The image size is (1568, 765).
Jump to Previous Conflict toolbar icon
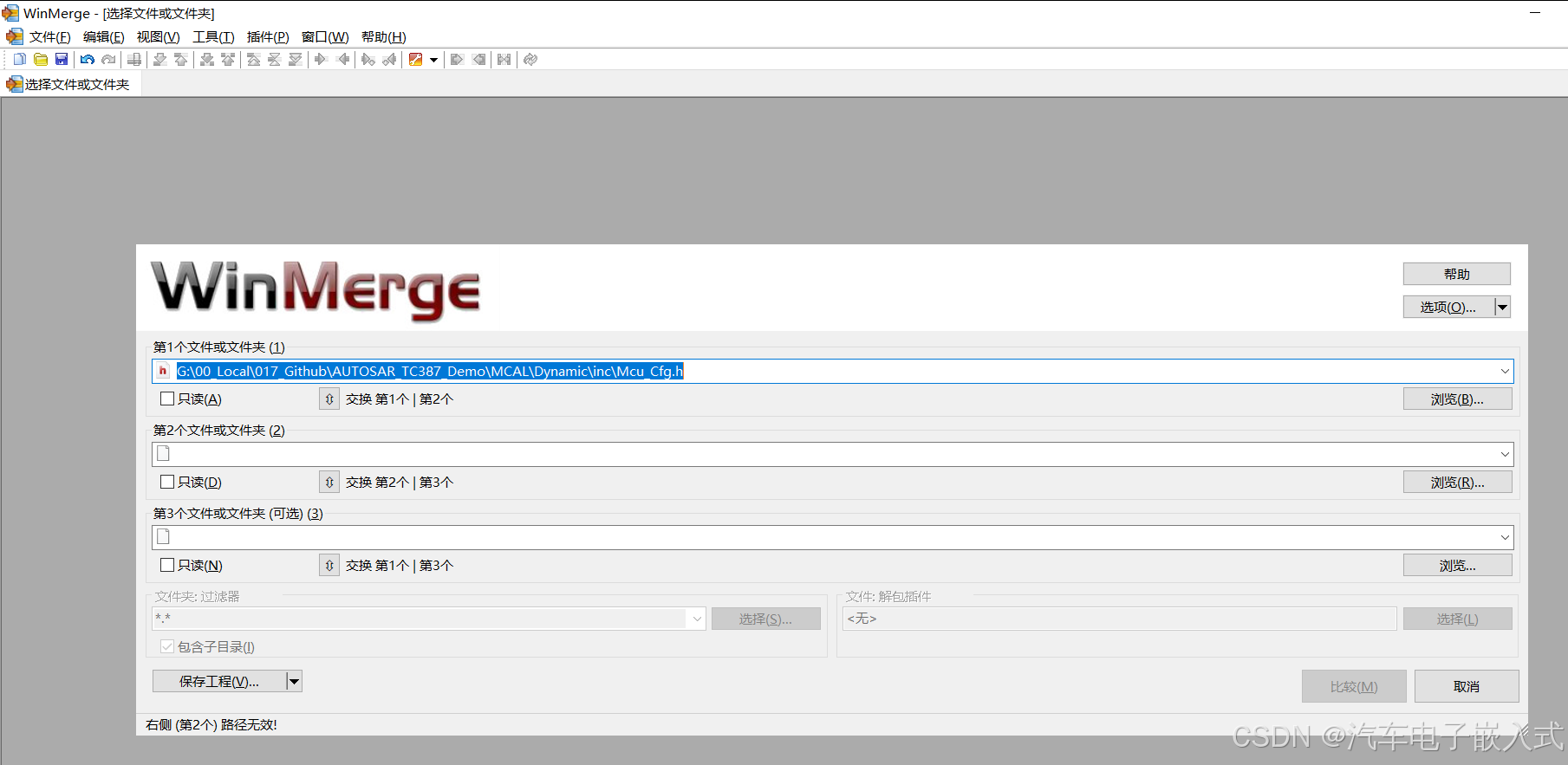tap(228, 59)
